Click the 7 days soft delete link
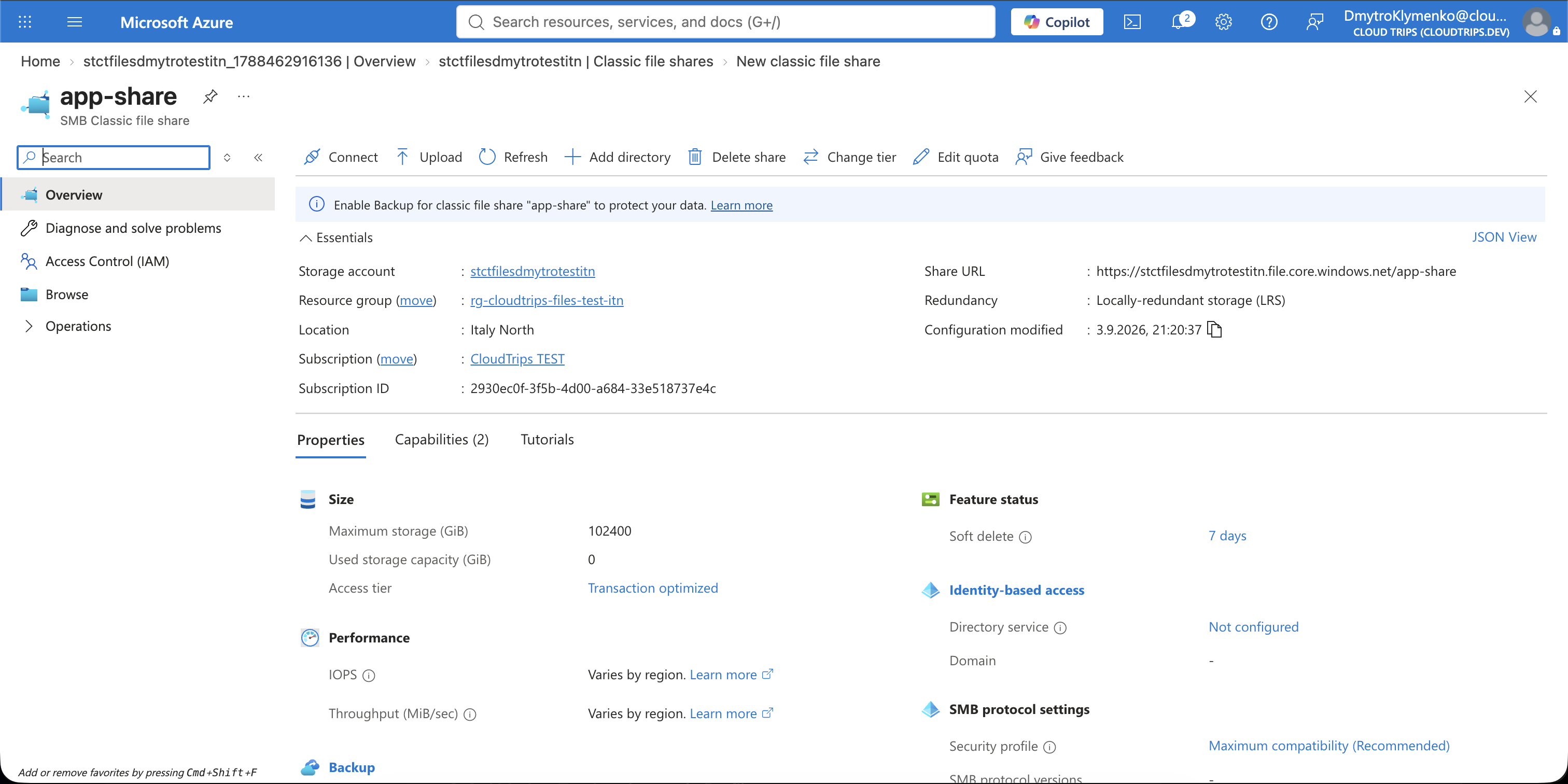The height and width of the screenshot is (784, 1568). pos(1227,536)
